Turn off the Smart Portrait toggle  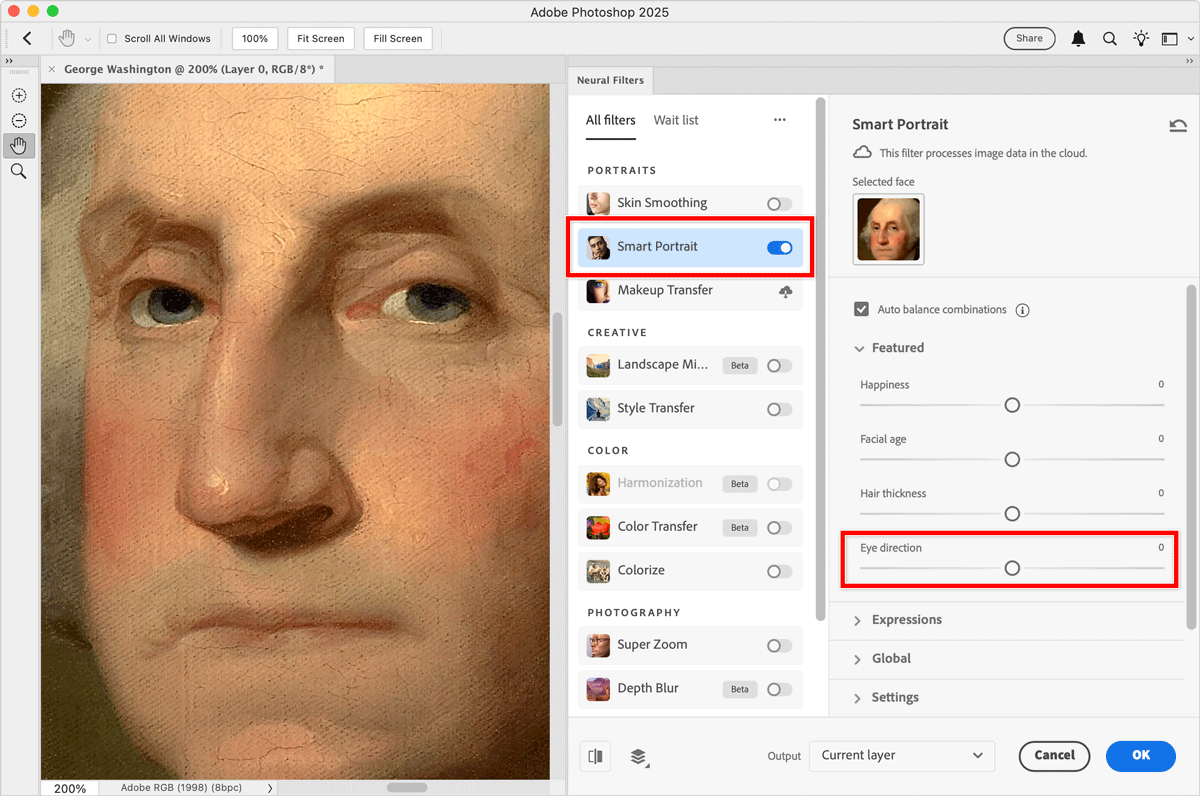[x=779, y=247]
